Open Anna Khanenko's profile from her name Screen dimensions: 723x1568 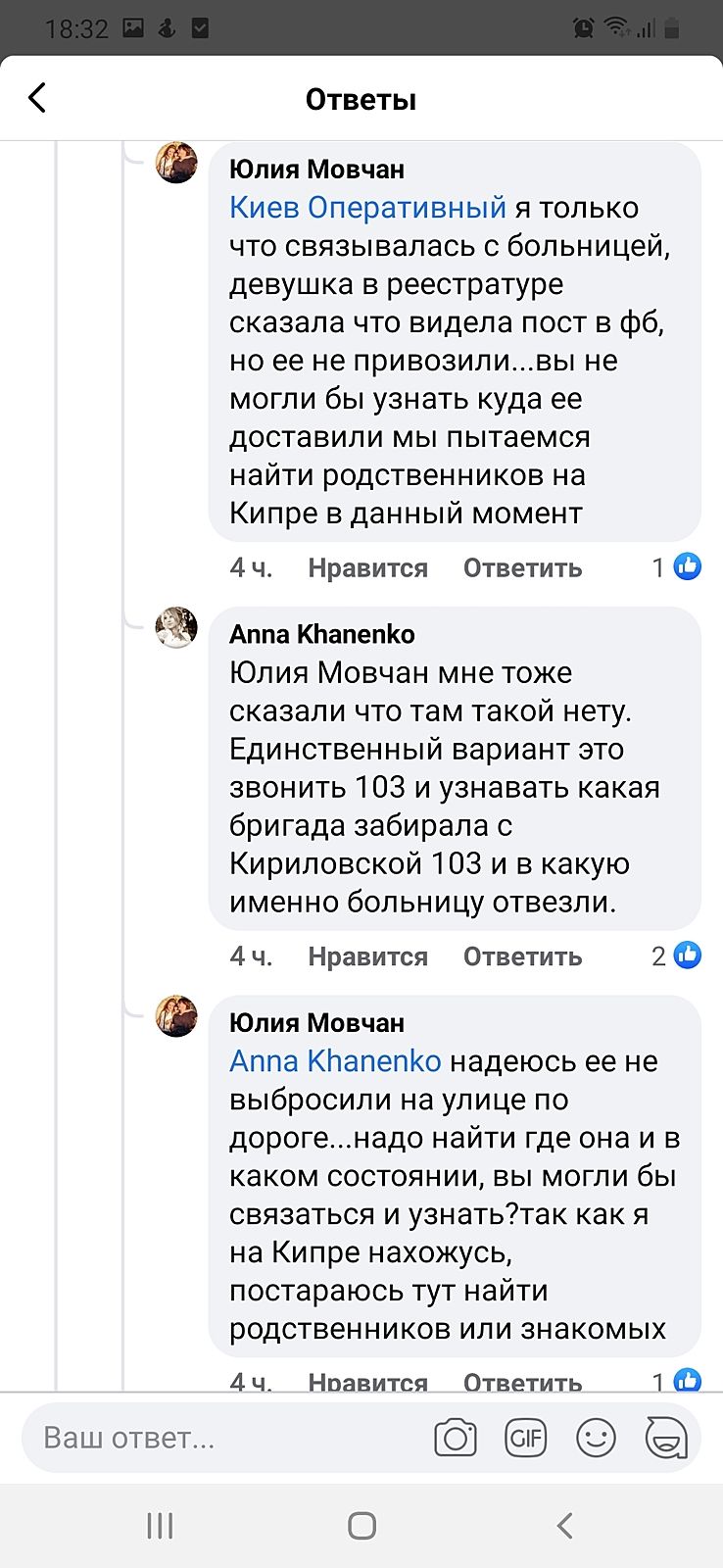point(321,635)
